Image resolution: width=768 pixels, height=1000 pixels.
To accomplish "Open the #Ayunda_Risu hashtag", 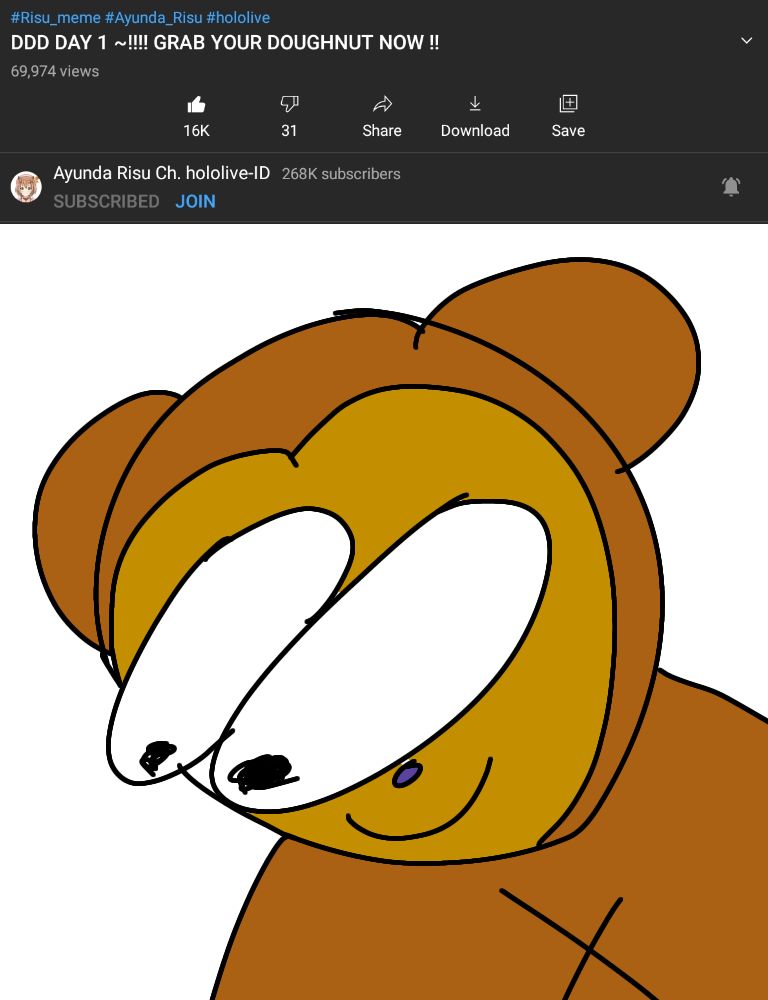I will (153, 18).
